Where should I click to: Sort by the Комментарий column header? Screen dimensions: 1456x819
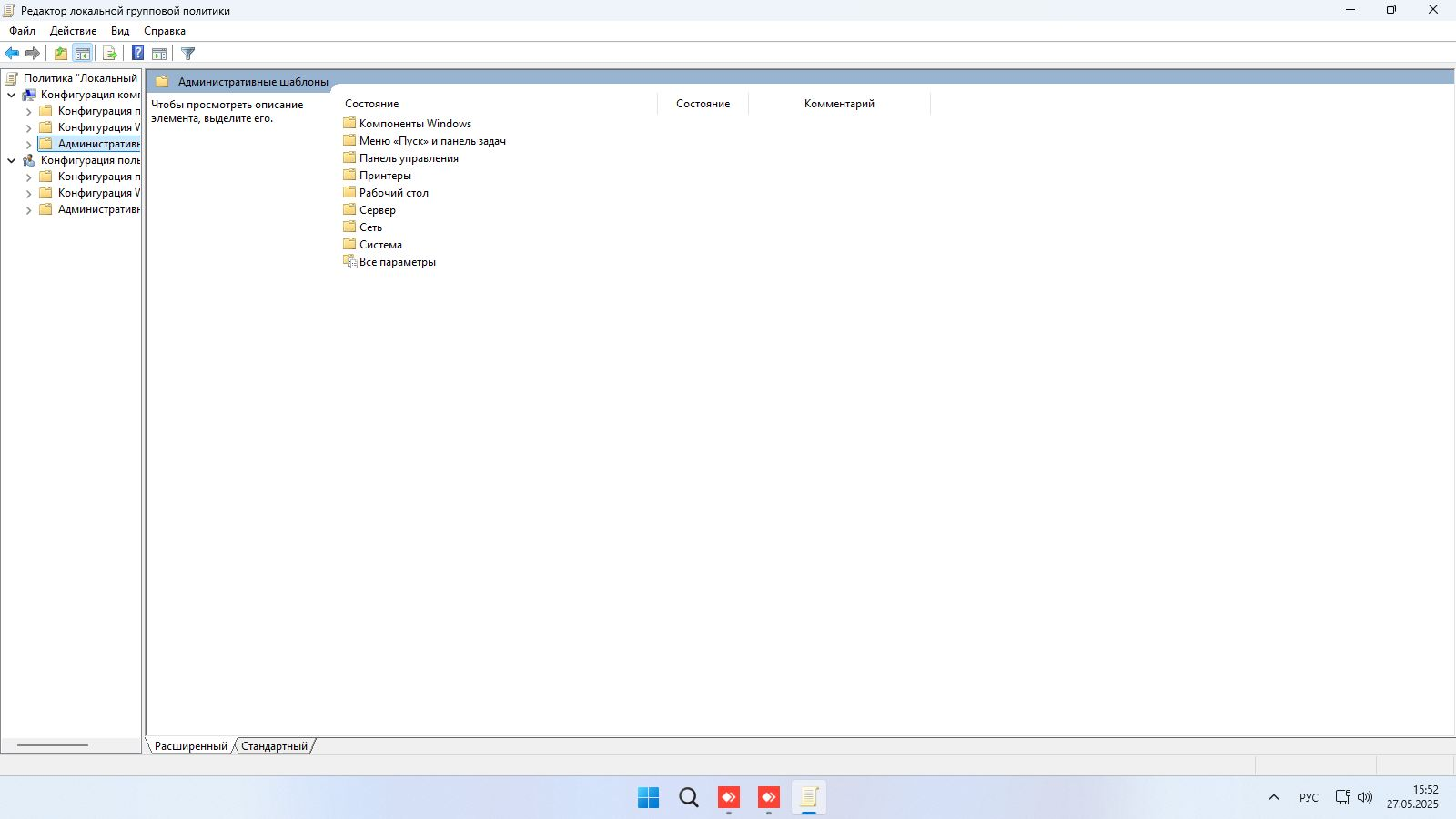[839, 104]
